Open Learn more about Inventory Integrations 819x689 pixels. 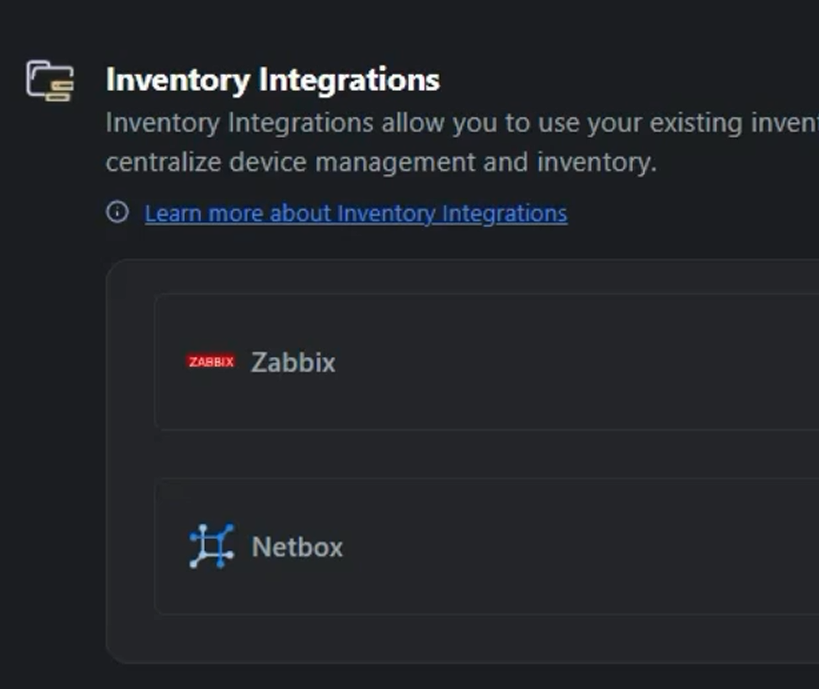(x=355, y=213)
